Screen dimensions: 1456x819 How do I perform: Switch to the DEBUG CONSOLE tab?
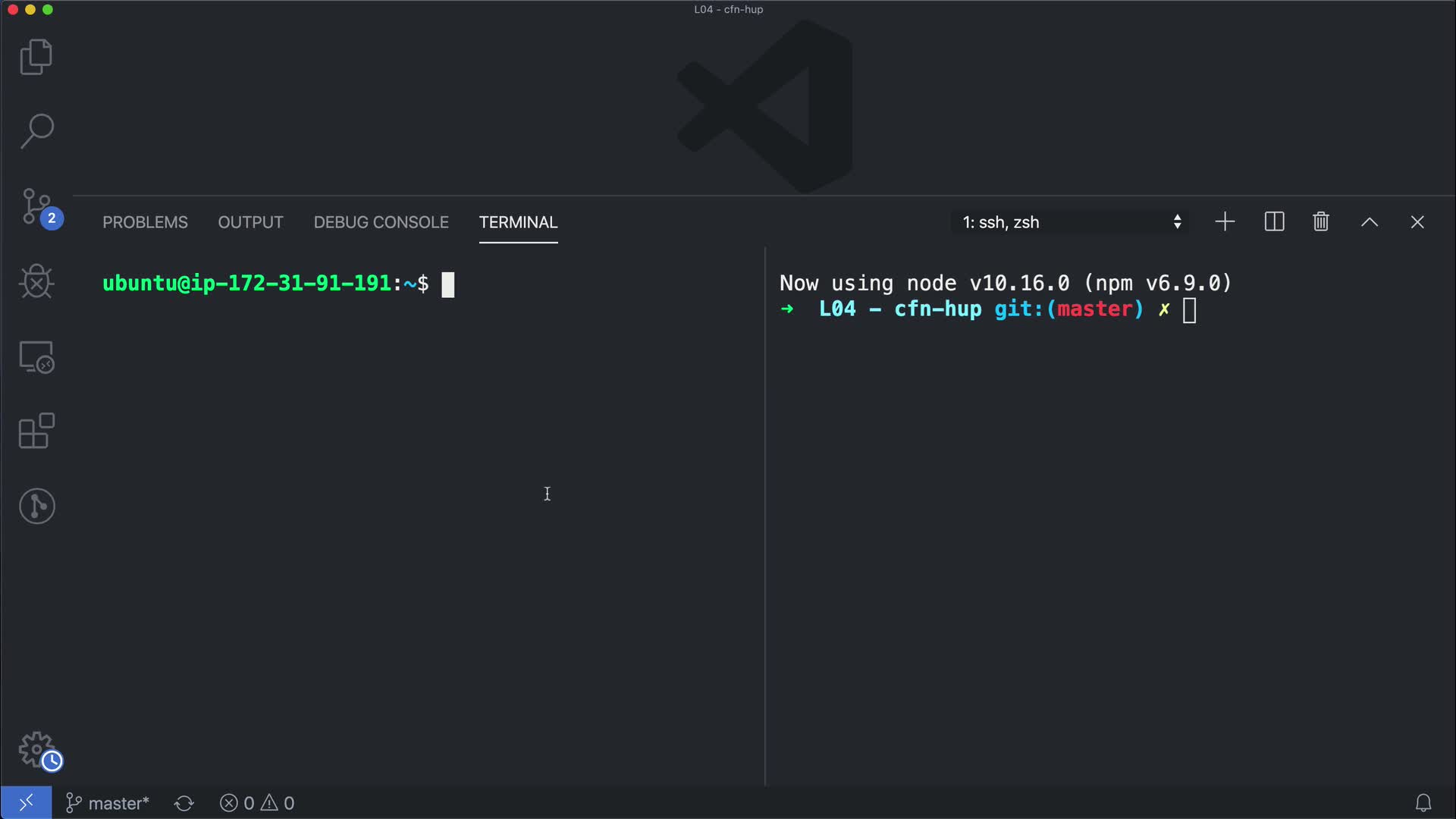click(x=381, y=222)
